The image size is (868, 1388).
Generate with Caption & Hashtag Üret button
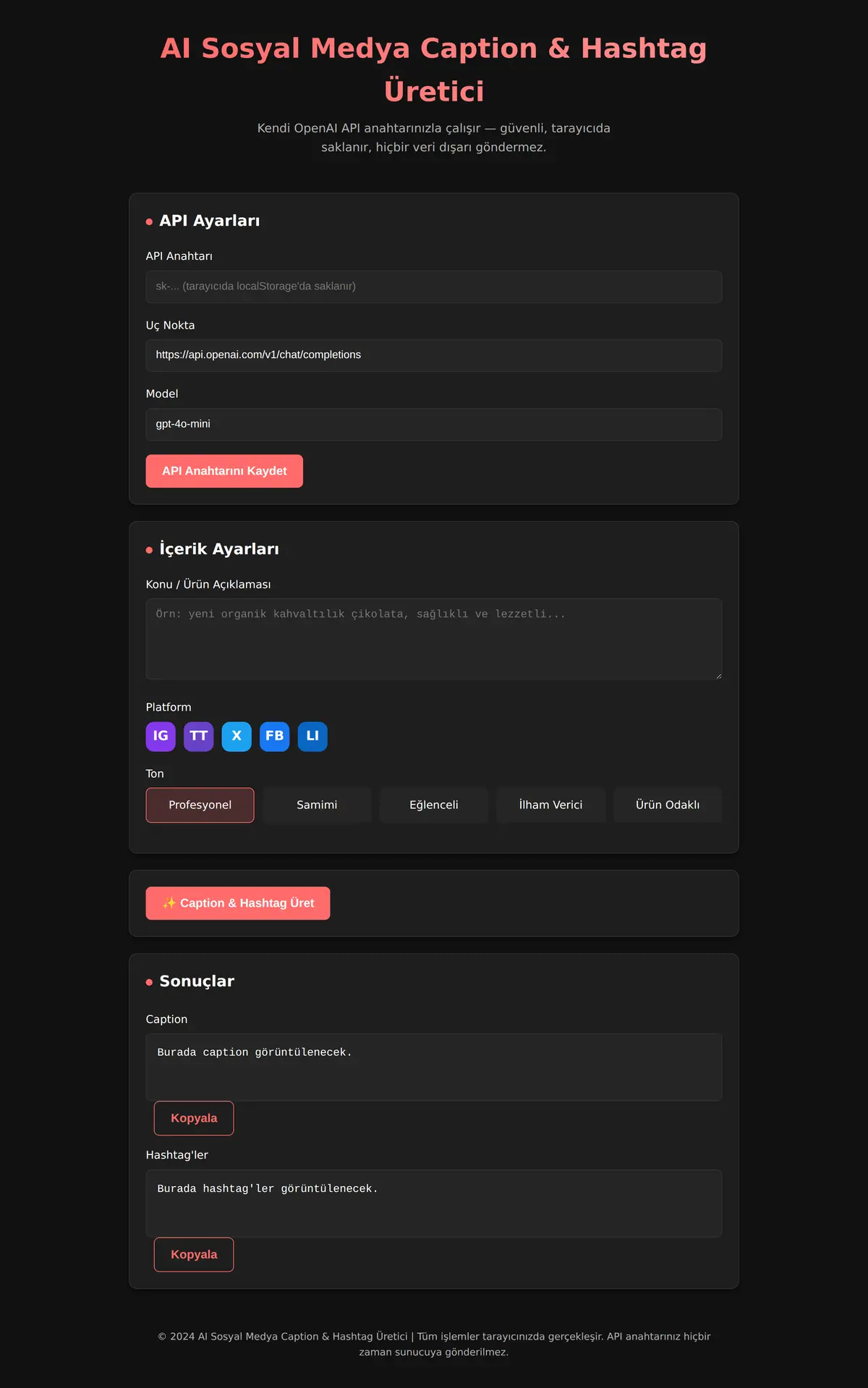[x=238, y=903]
